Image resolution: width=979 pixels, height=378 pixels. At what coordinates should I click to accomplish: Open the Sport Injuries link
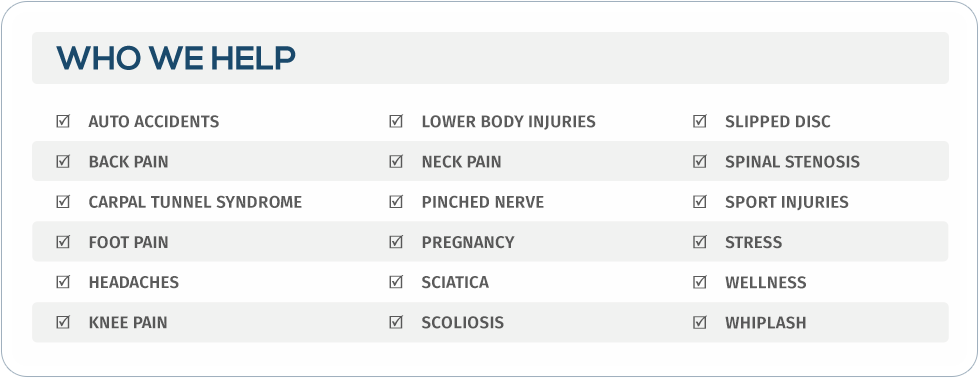(x=787, y=202)
